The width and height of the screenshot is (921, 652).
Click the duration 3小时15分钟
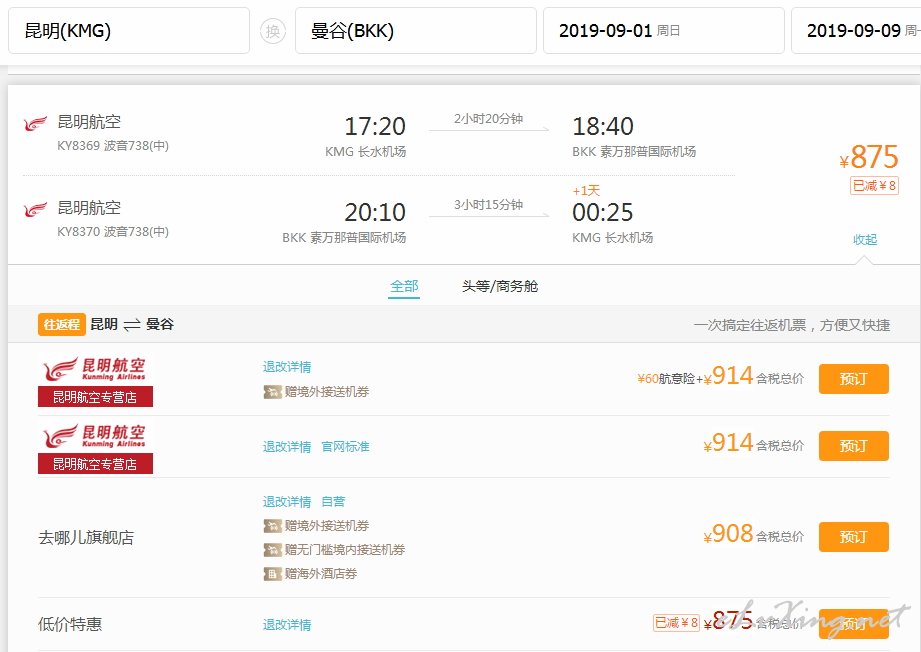[x=489, y=204]
